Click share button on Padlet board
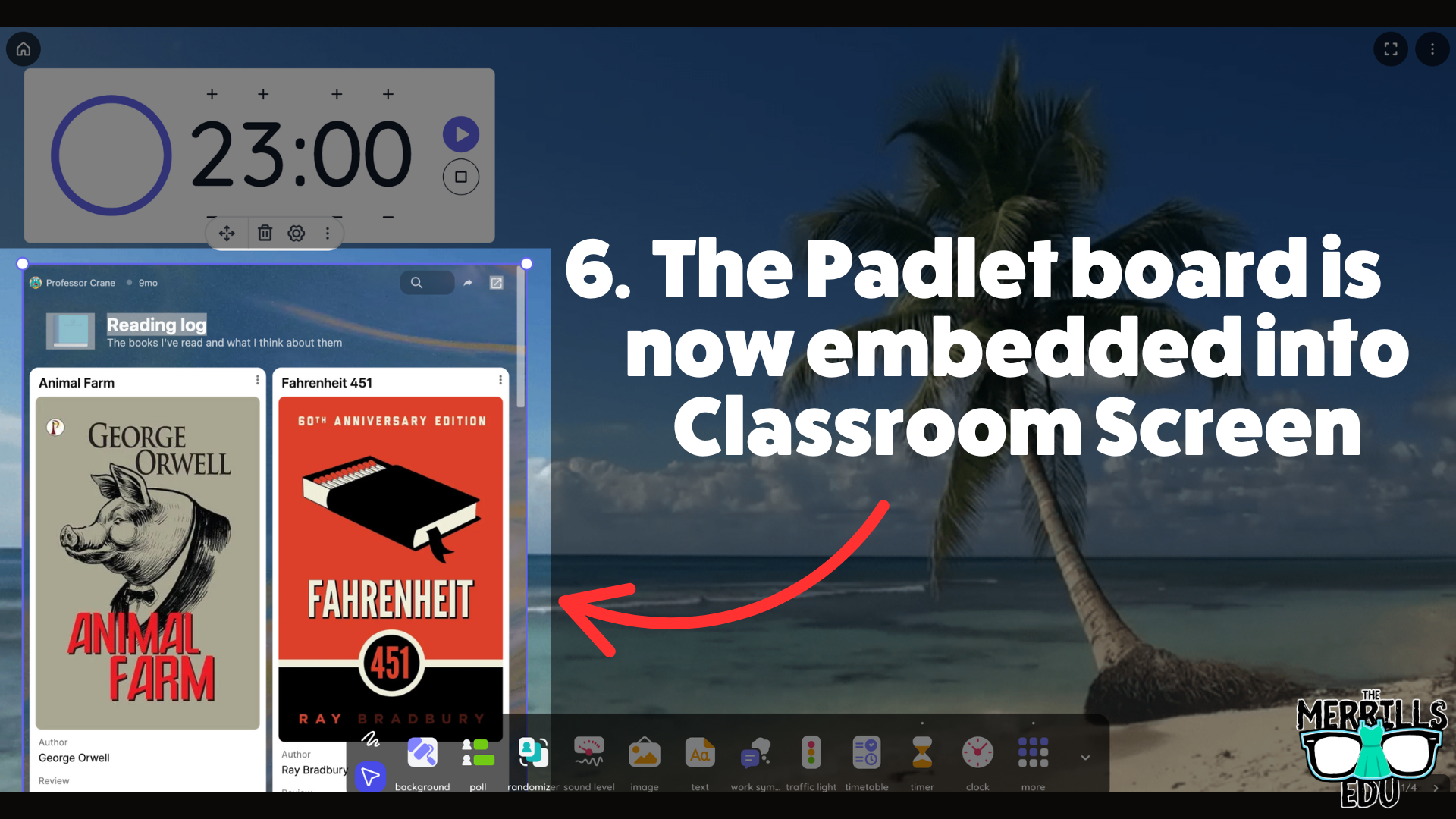 tap(468, 282)
